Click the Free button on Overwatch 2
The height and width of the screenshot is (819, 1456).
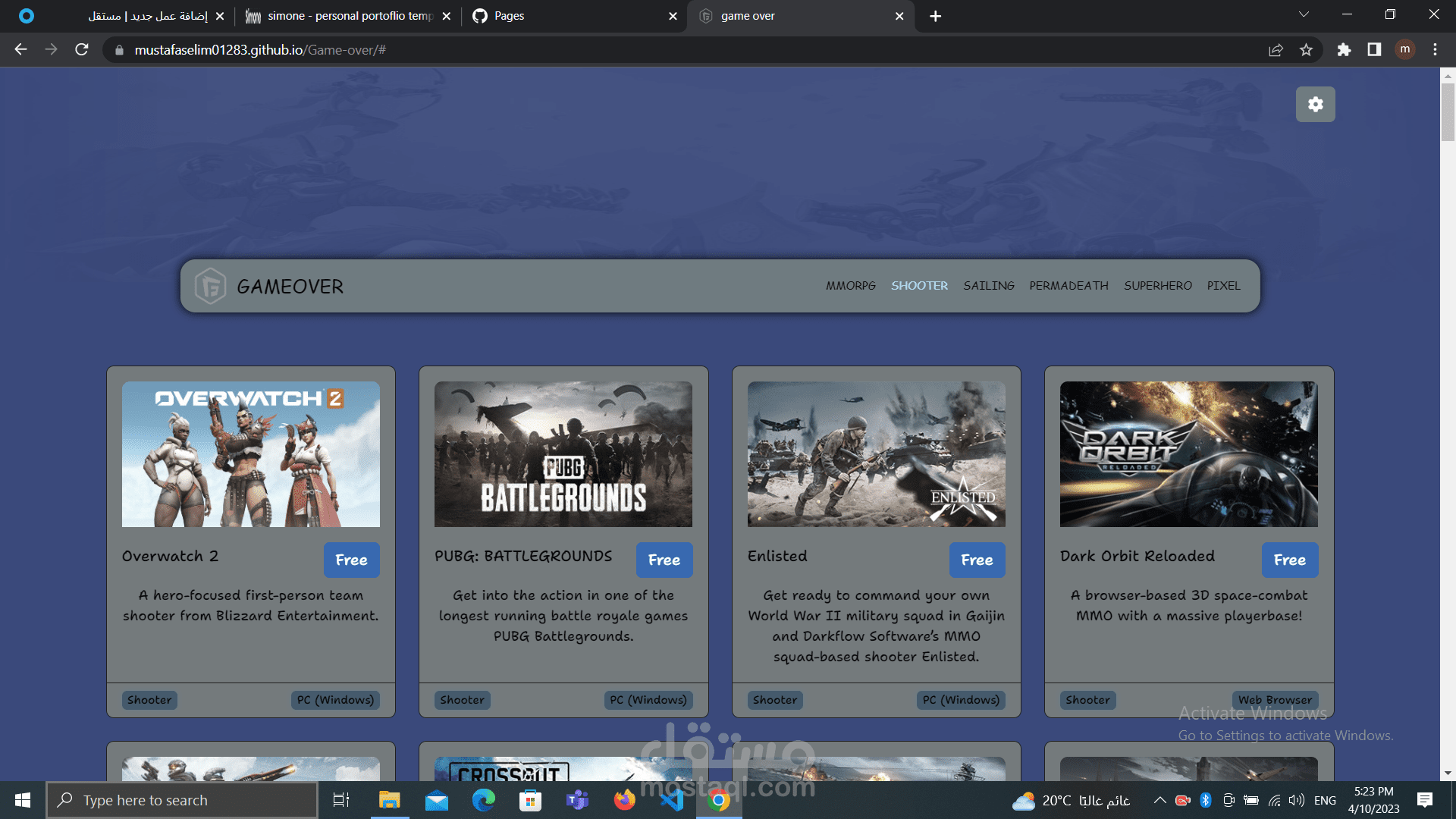pyautogui.click(x=351, y=560)
